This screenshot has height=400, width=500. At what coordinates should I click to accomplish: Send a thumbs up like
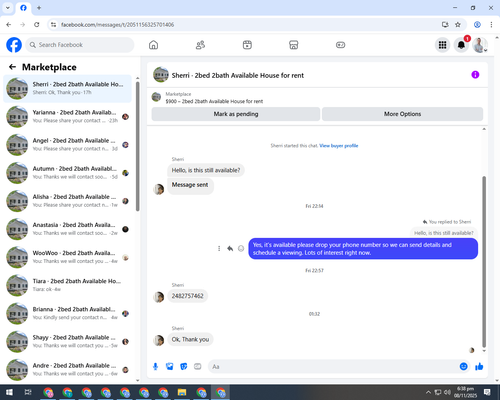click(479, 367)
